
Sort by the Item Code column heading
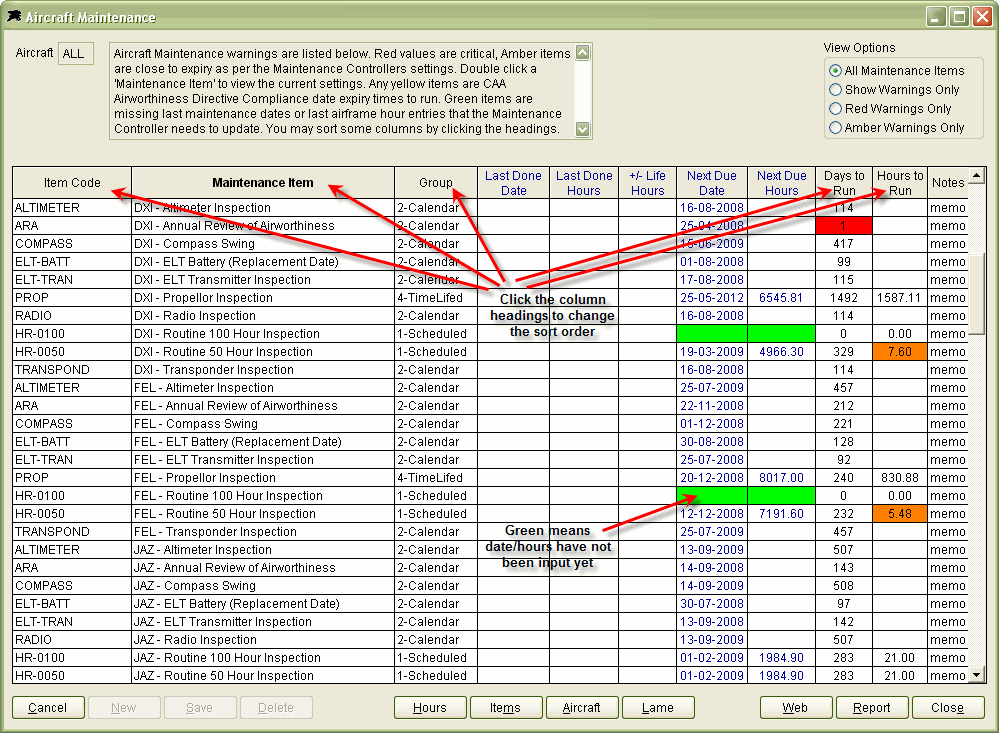pos(72,183)
